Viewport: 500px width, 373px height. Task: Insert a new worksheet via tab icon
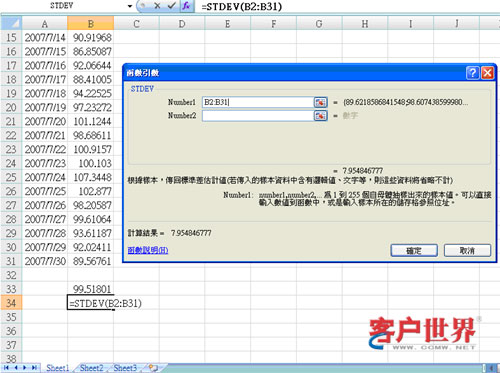coord(153,368)
